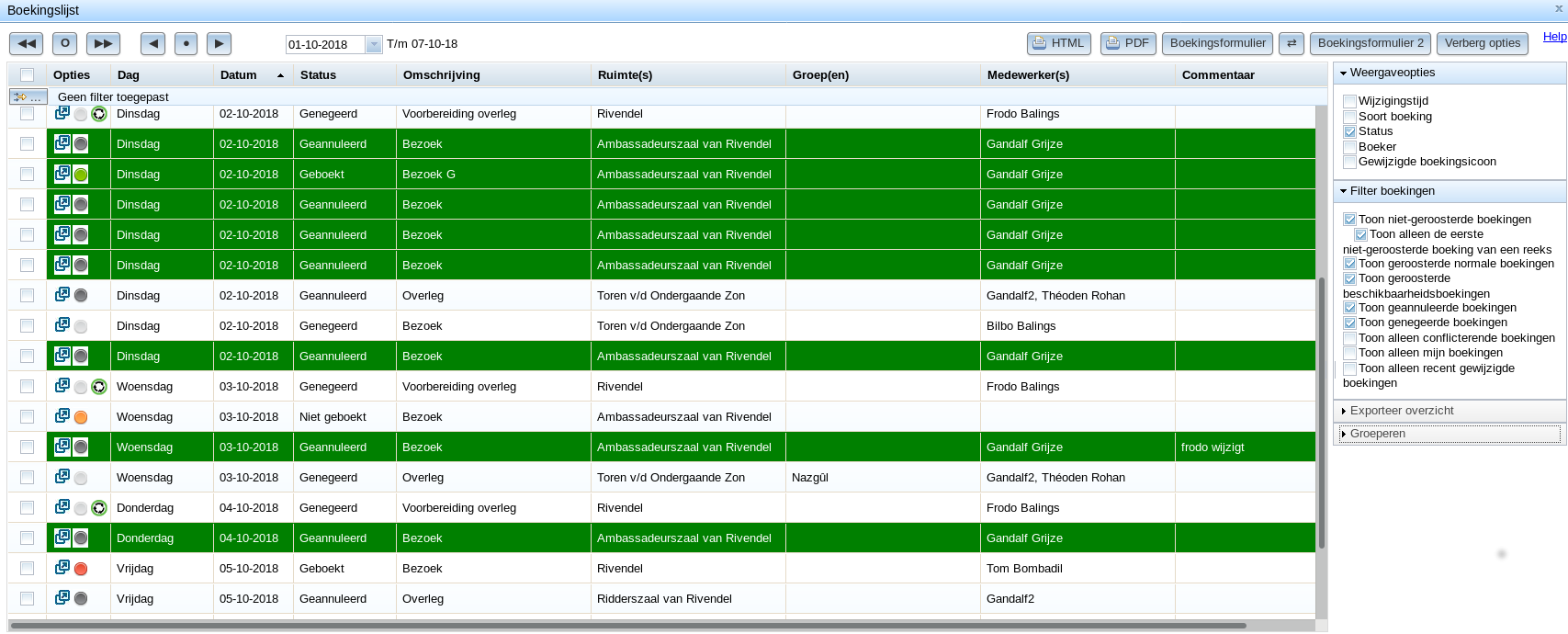Sort by the Dag column header
The image size is (1568, 634).
162,75
